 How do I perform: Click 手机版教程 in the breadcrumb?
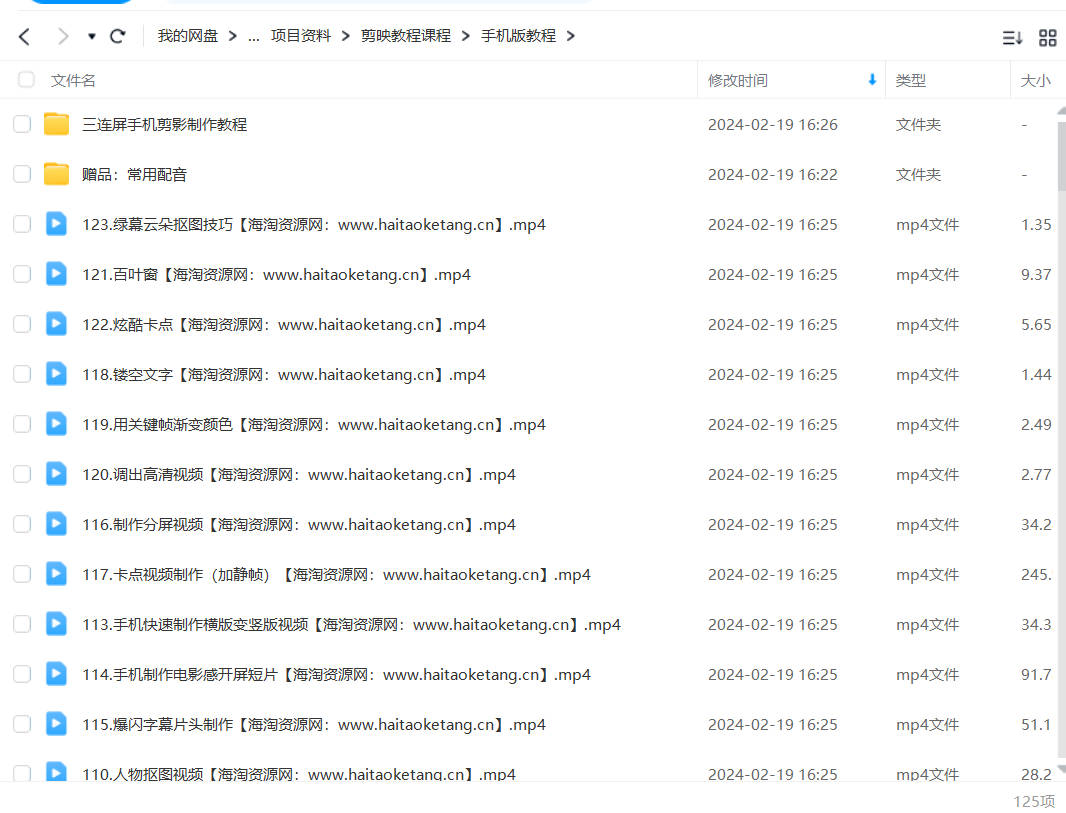point(518,36)
